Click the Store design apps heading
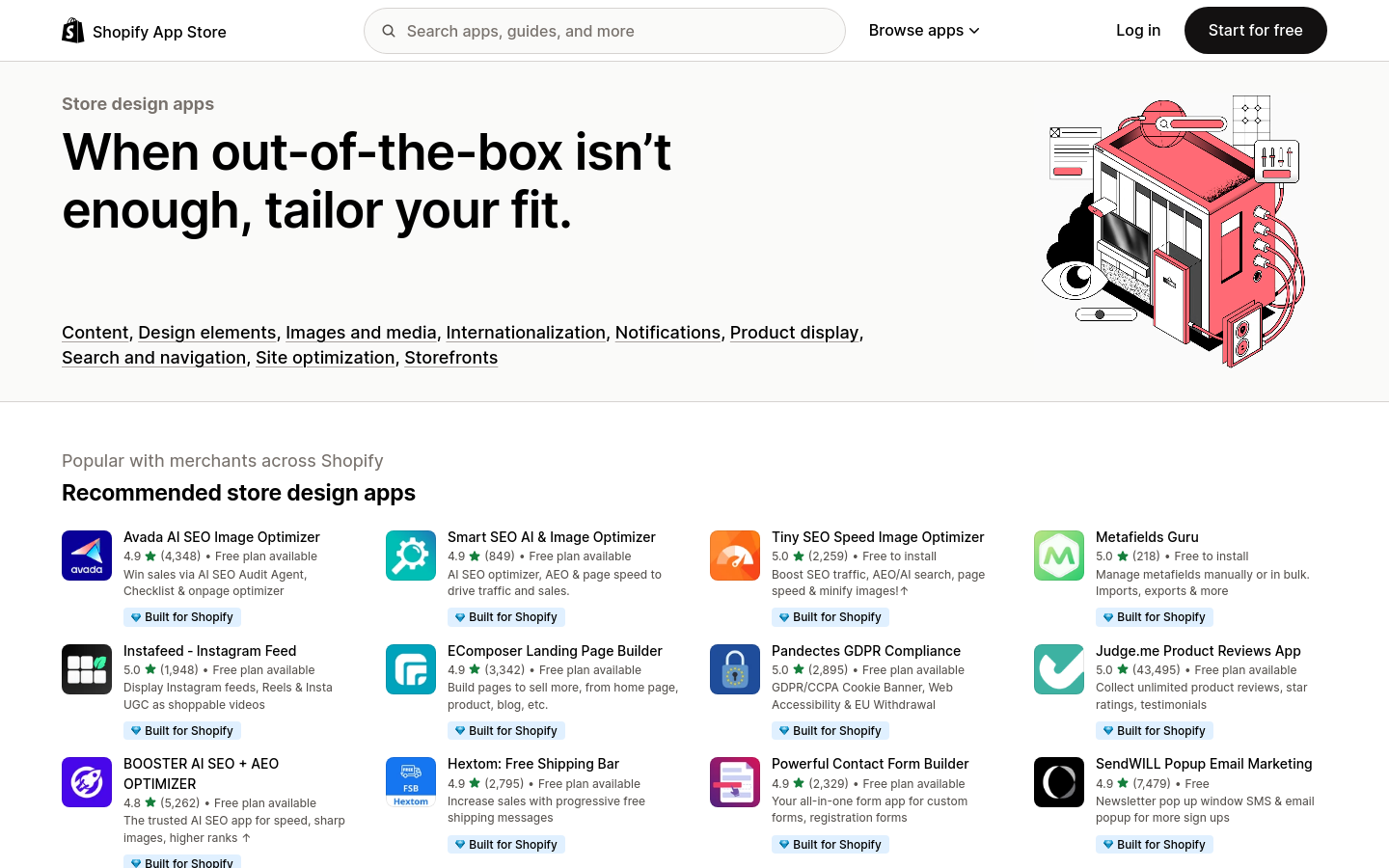 pos(138,104)
